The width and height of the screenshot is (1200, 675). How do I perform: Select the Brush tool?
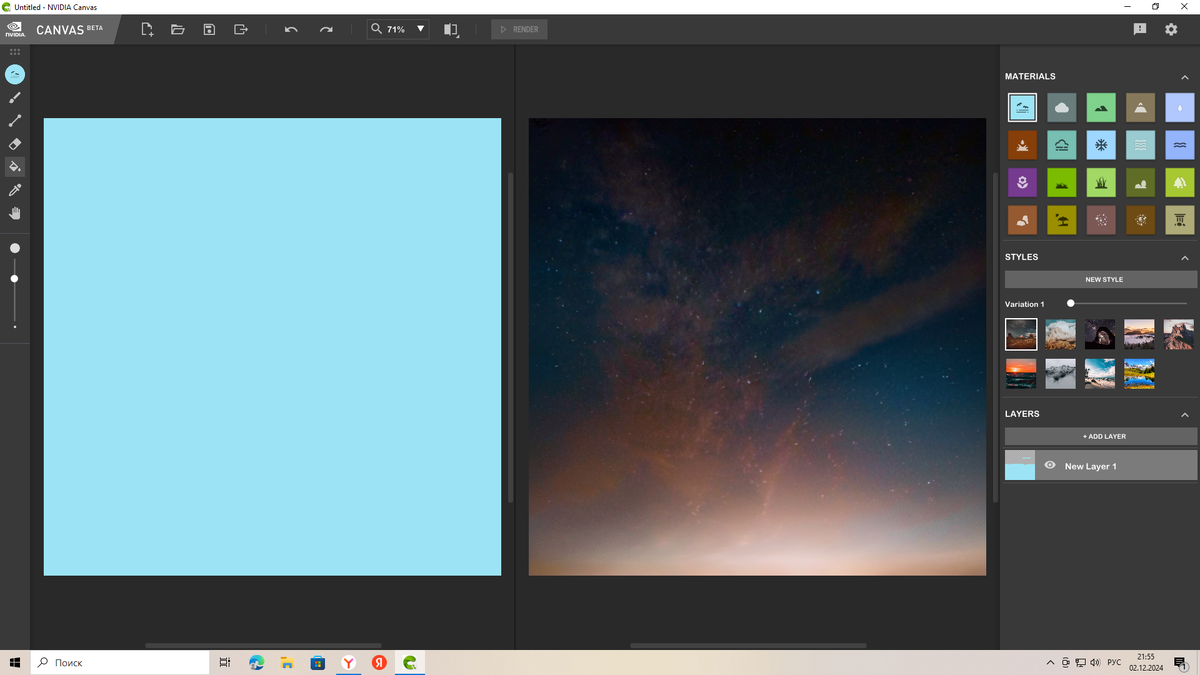coord(15,98)
